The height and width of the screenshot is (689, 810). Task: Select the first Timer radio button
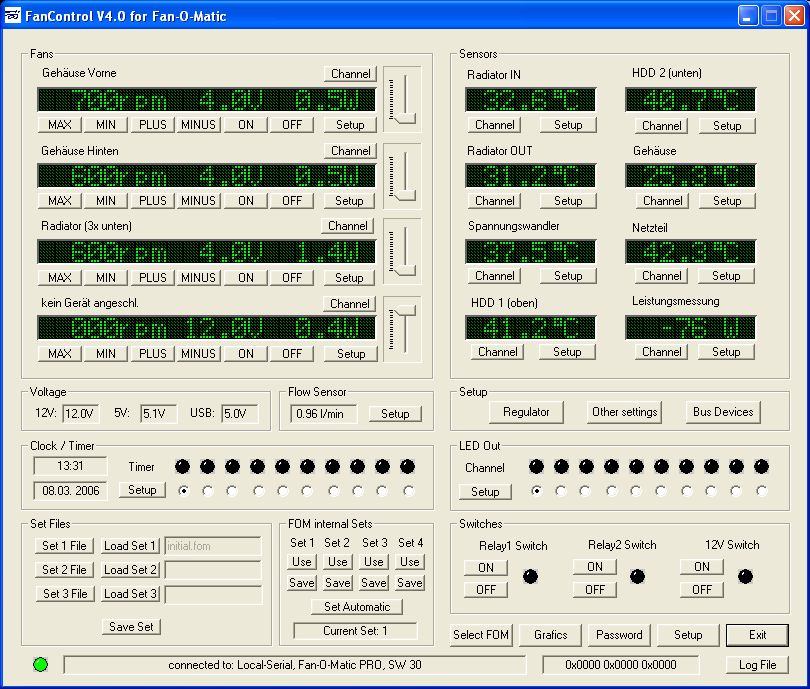point(183,491)
